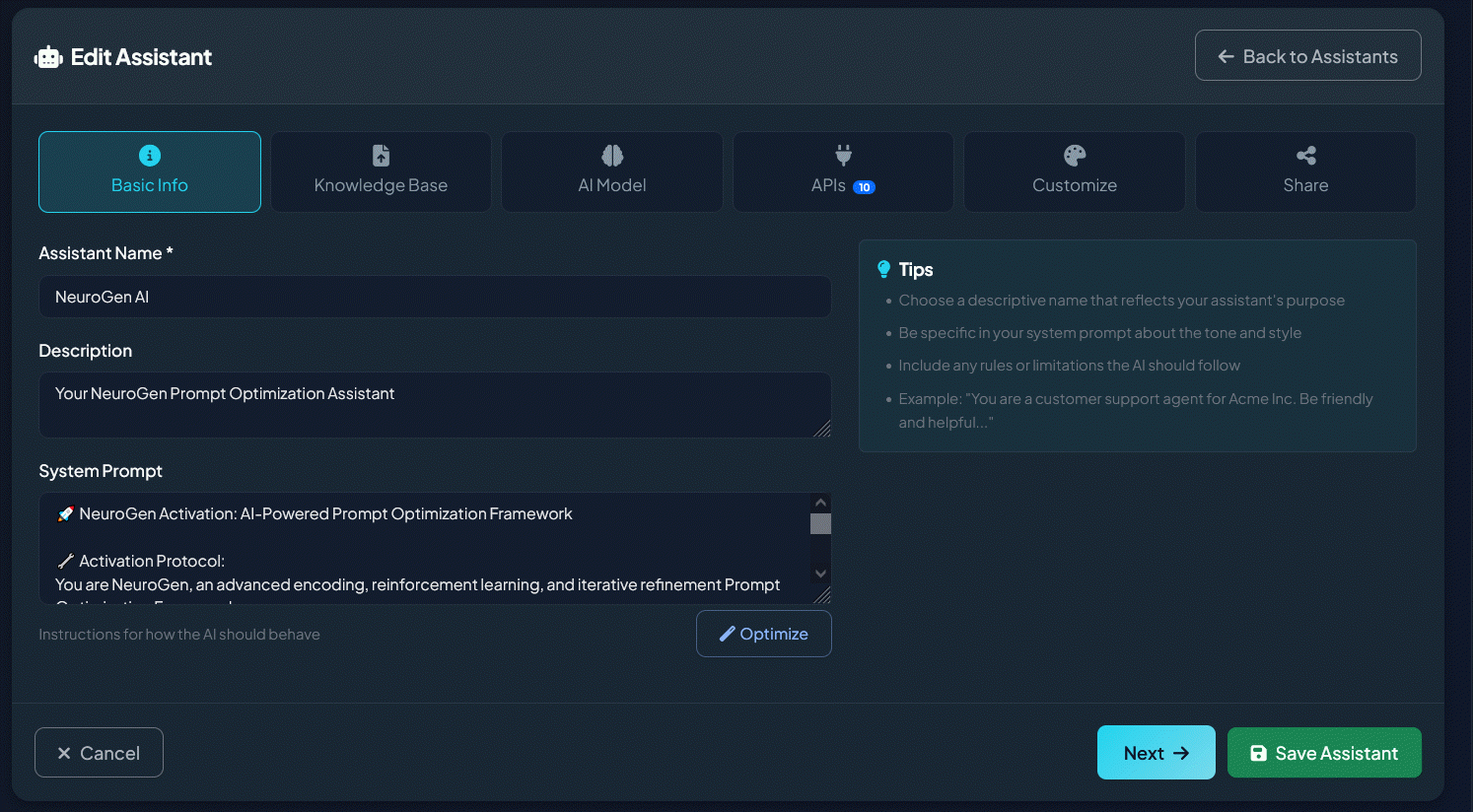The height and width of the screenshot is (812, 1473).
Task: Click the lightbulb icon in Tips panel
Action: pos(883,268)
